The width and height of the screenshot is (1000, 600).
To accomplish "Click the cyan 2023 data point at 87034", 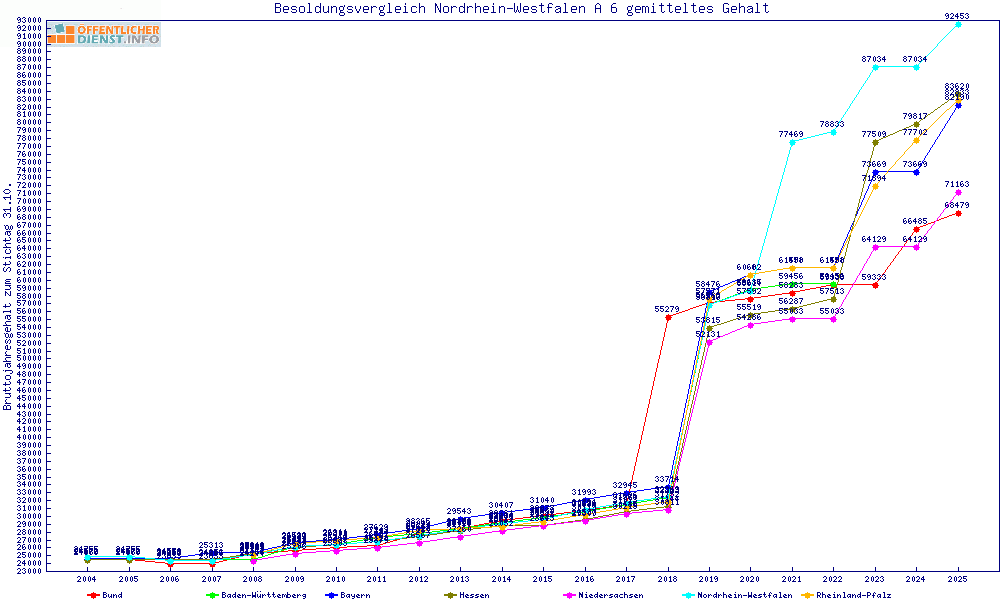I will [x=875, y=67].
